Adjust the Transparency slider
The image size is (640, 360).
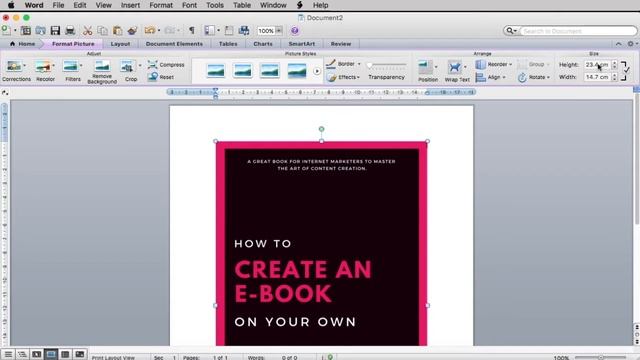click(x=386, y=65)
